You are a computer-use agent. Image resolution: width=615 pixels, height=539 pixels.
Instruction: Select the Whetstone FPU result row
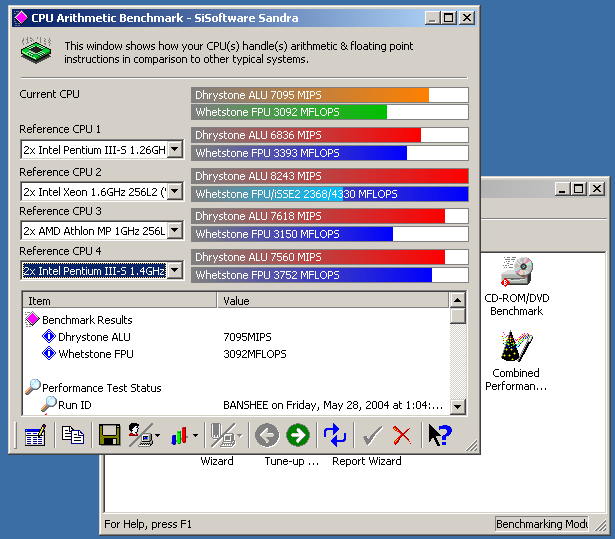[x=96, y=354]
